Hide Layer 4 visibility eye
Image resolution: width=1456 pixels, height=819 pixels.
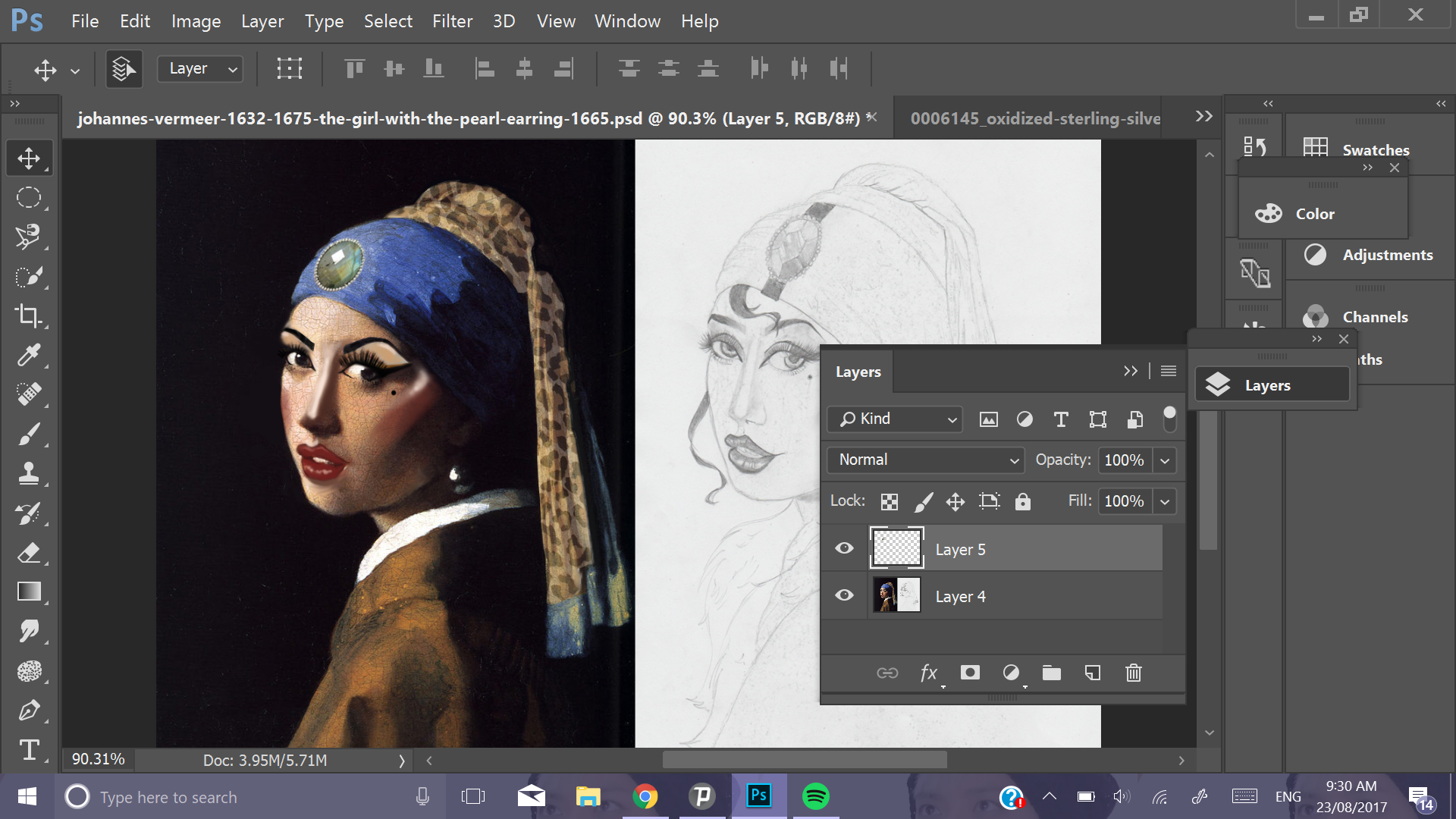pos(844,595)
